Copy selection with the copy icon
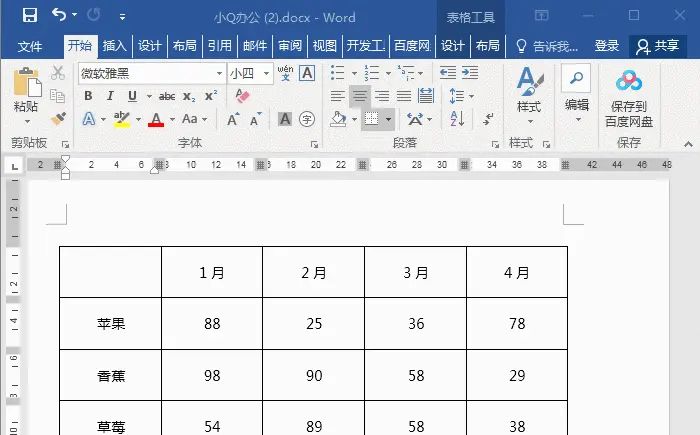 (x=58, y=96)
